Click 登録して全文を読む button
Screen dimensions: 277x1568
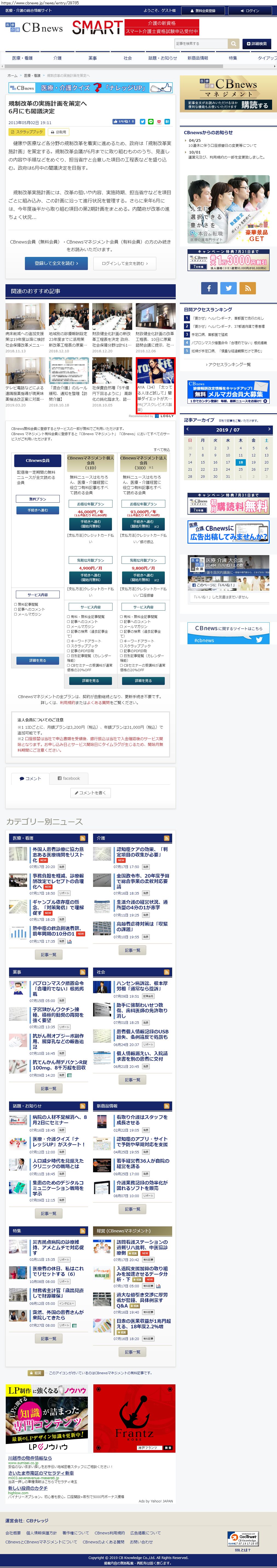pos(56,263)
